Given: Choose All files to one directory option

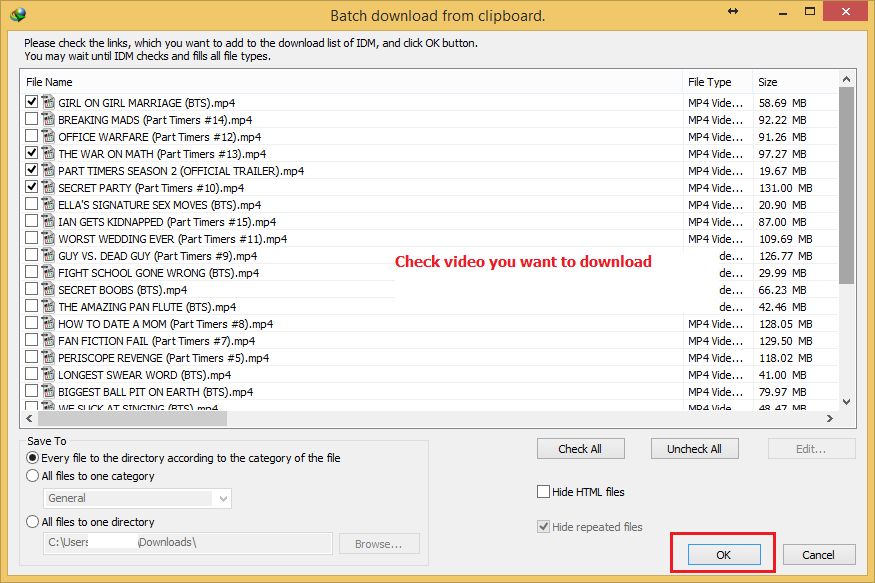Looking at the screenshot, I should pos(33,522).
